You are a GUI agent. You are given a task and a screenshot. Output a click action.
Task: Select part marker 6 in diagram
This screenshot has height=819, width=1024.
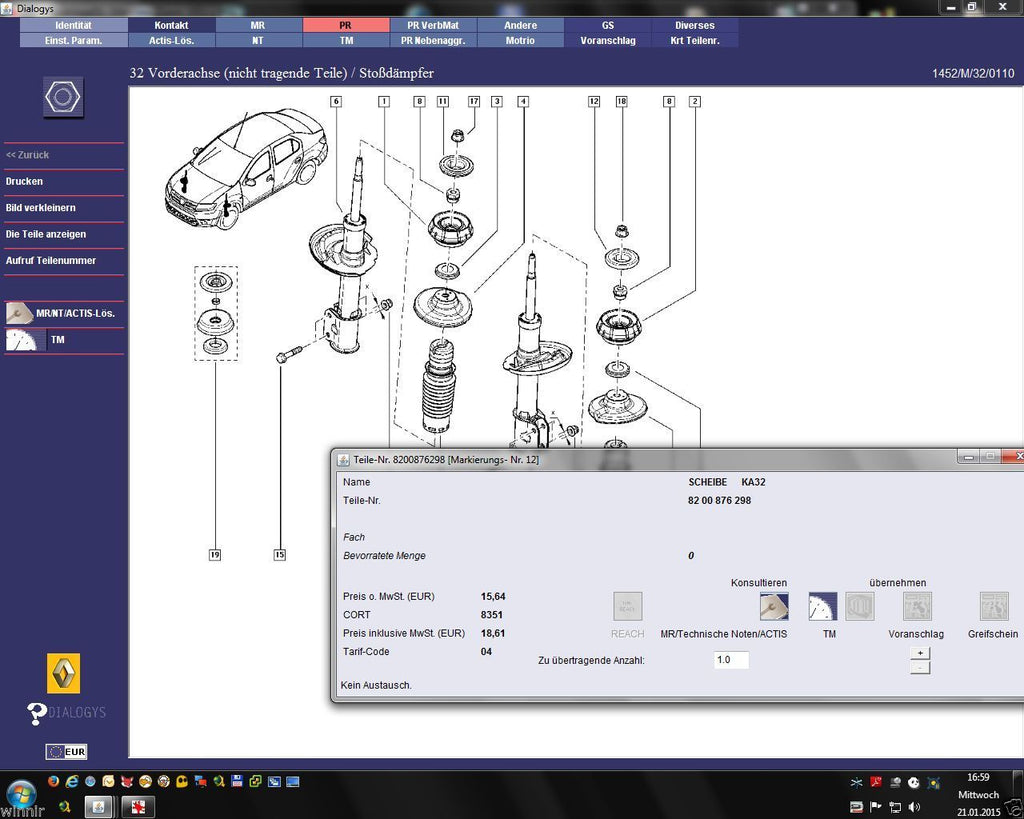[336, 101]
